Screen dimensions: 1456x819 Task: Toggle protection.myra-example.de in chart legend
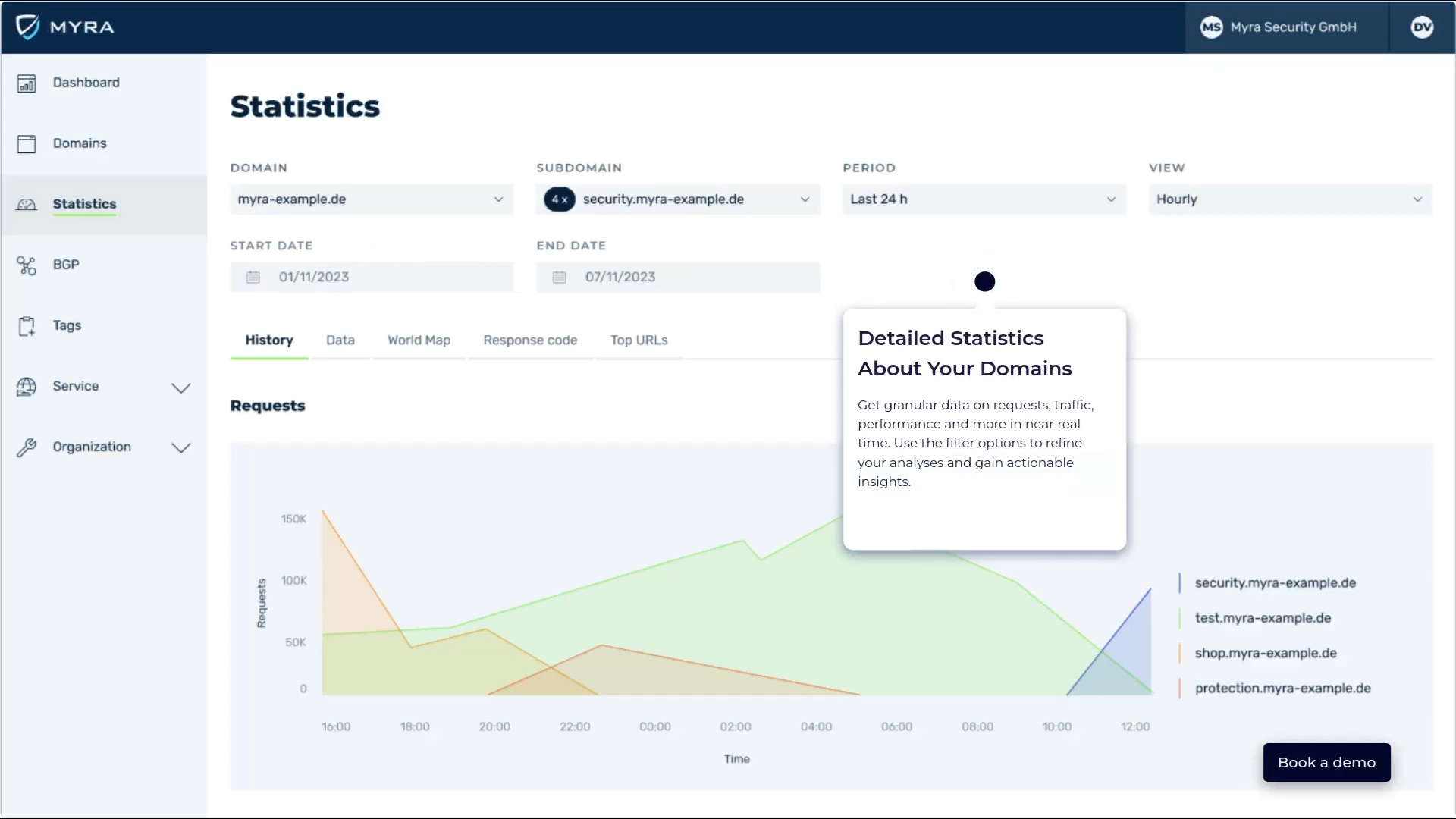point(1283,689)
